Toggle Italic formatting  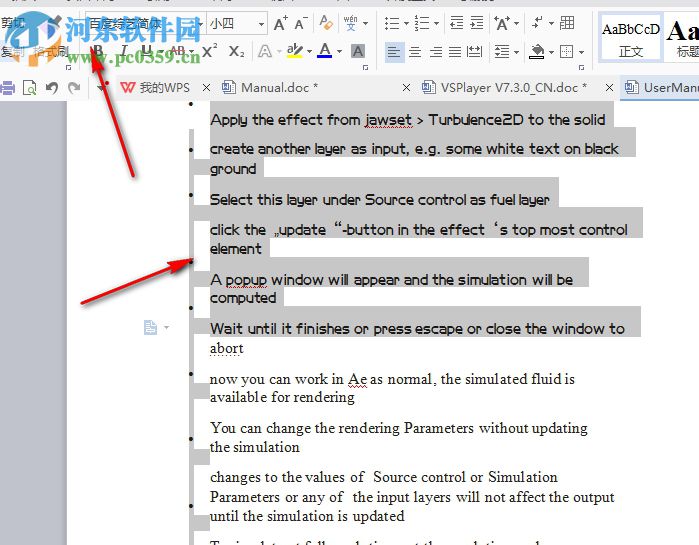pos(124,52)
